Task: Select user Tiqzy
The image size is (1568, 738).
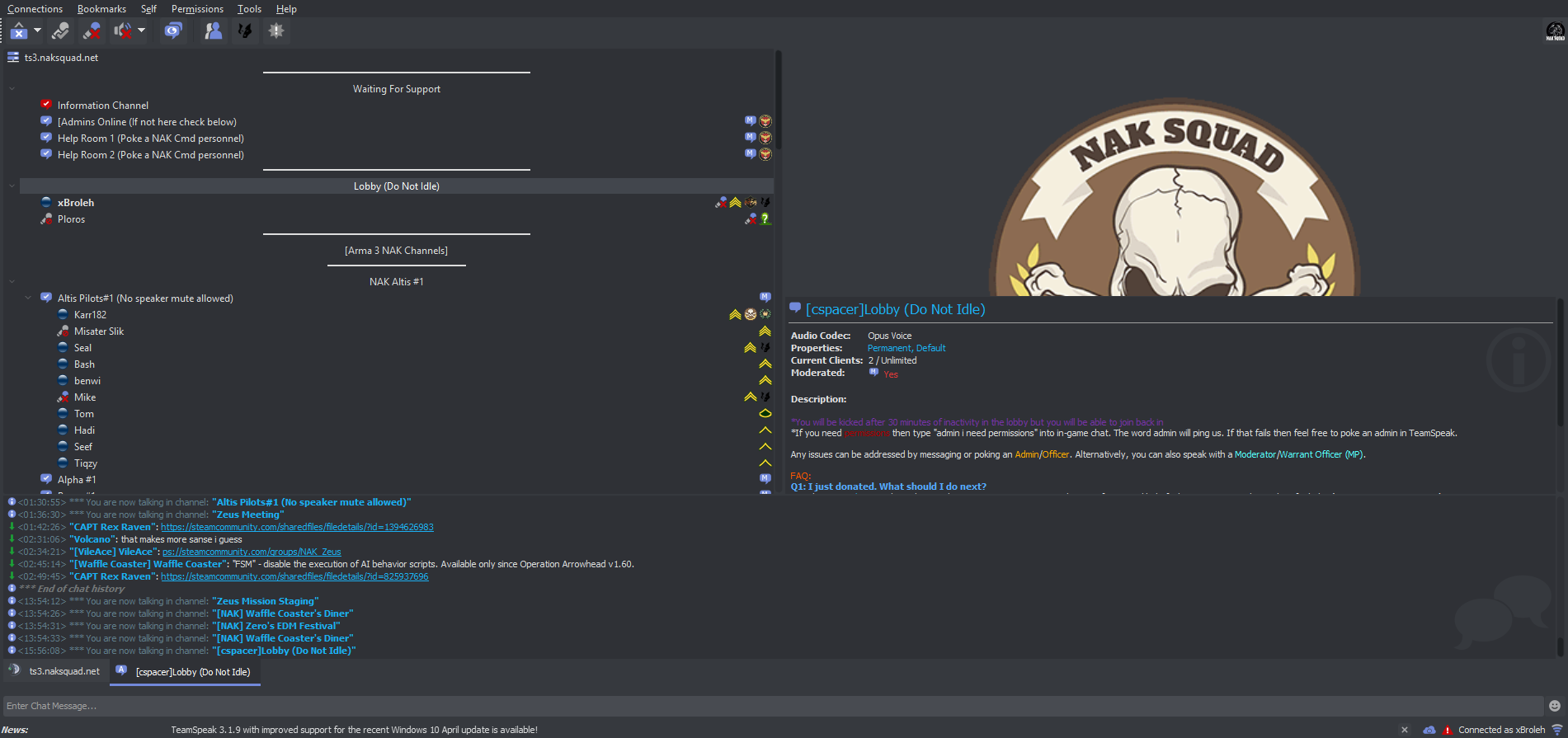Action: point(86,463)
